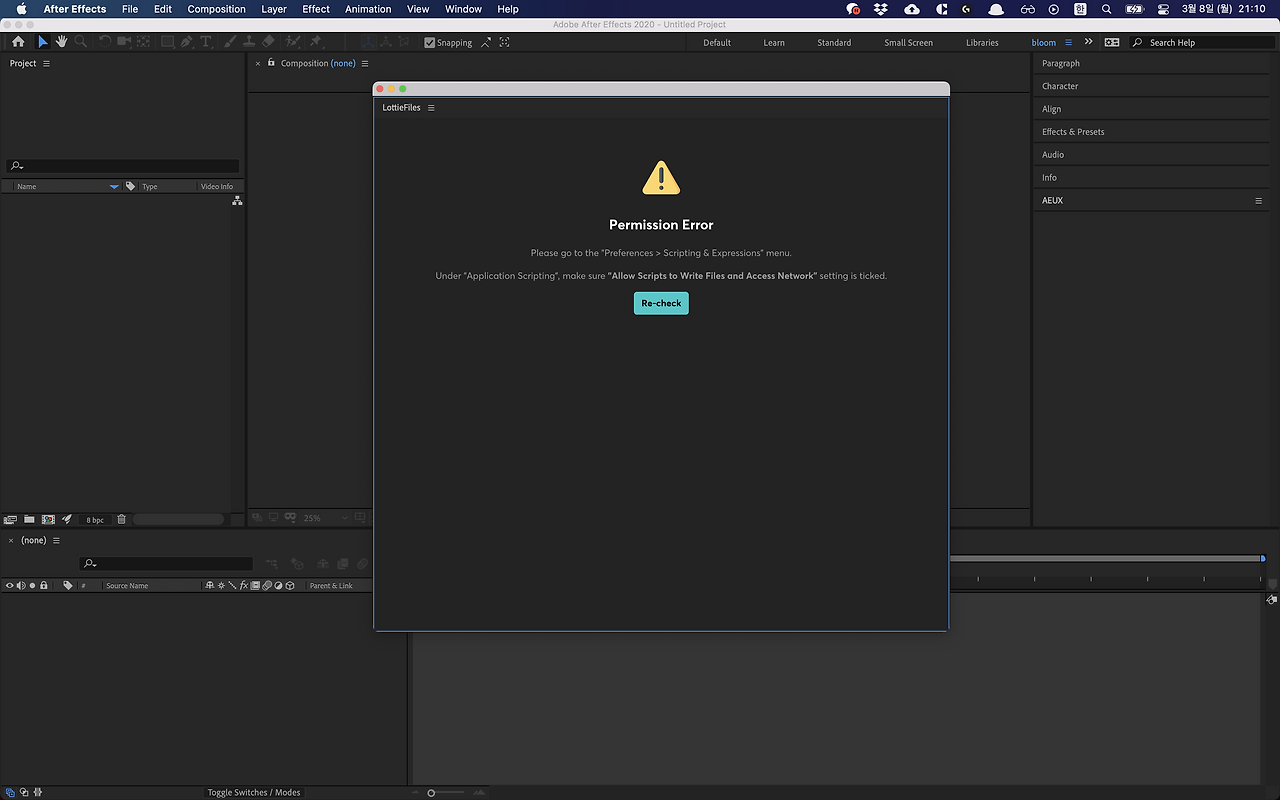Click the 8 bpc color depth button
The height and width of the screenshot is (800, 1280).
point(95,520)
